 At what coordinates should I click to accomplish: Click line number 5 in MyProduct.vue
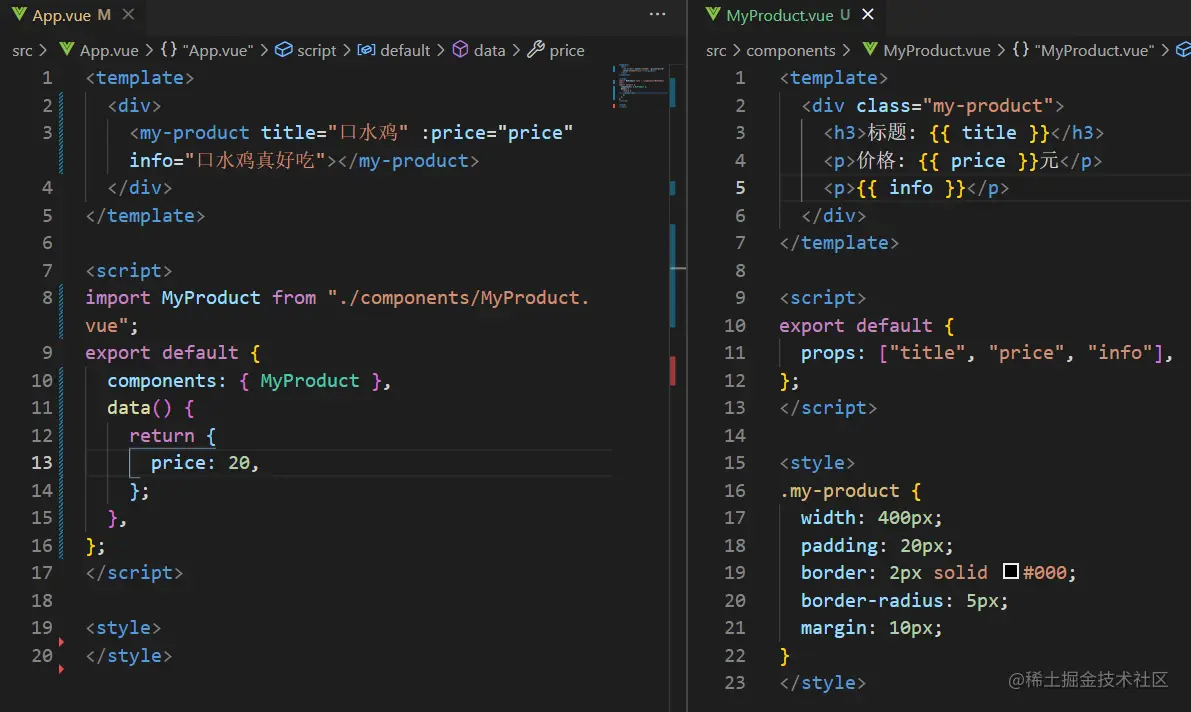740,188
